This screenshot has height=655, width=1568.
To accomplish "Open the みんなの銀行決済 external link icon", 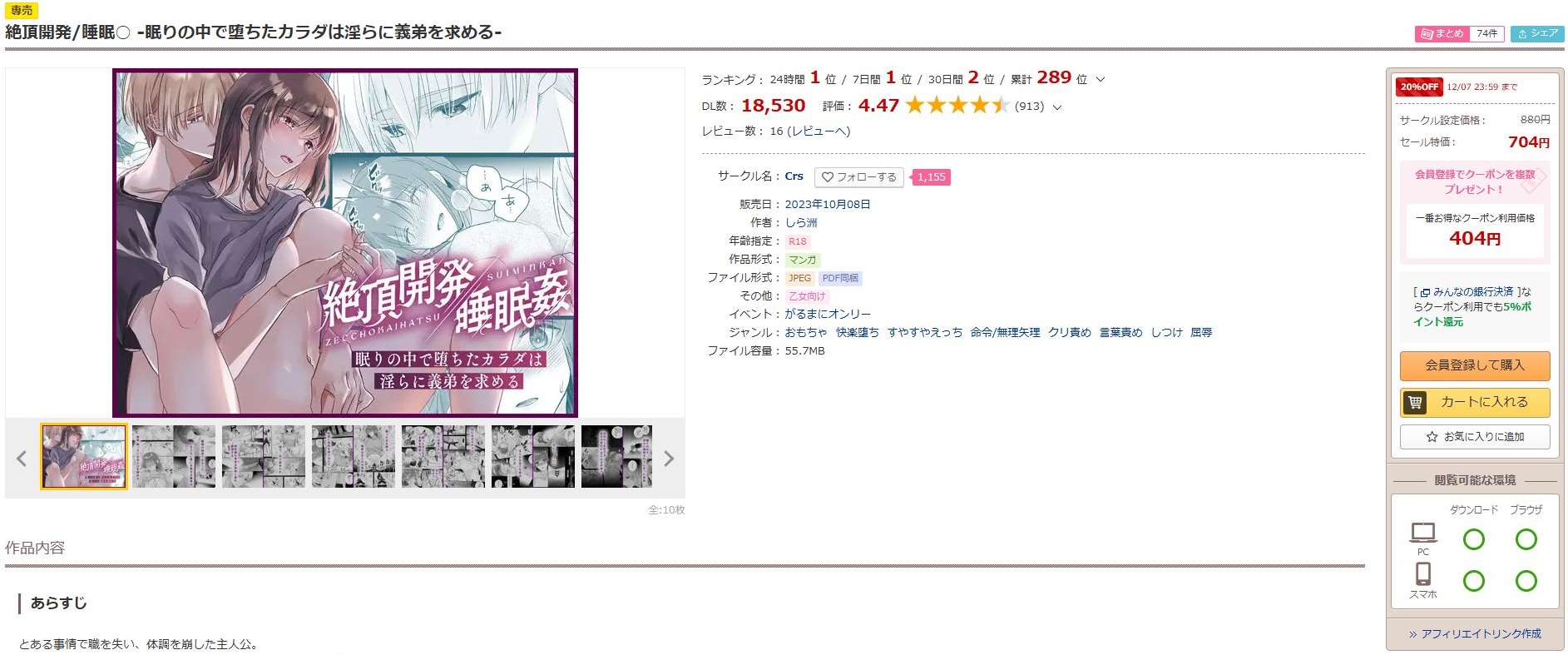I will click(1425, 293).
